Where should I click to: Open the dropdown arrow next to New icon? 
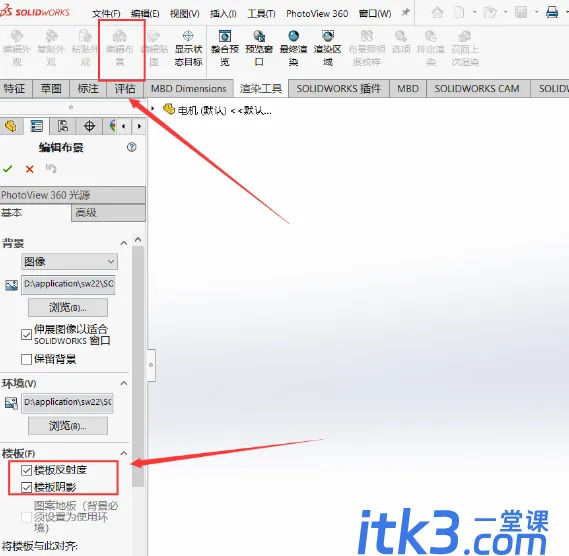[x=474, y=12]
